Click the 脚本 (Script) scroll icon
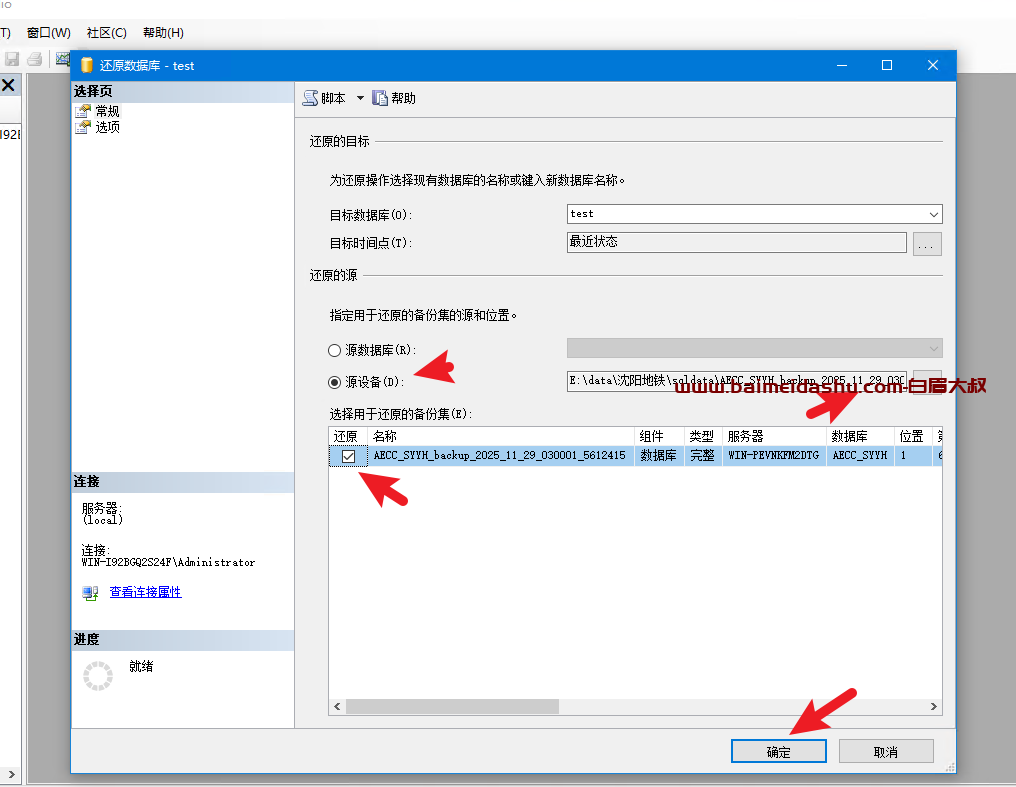The image size is (1016, 787). click(310, 98)
